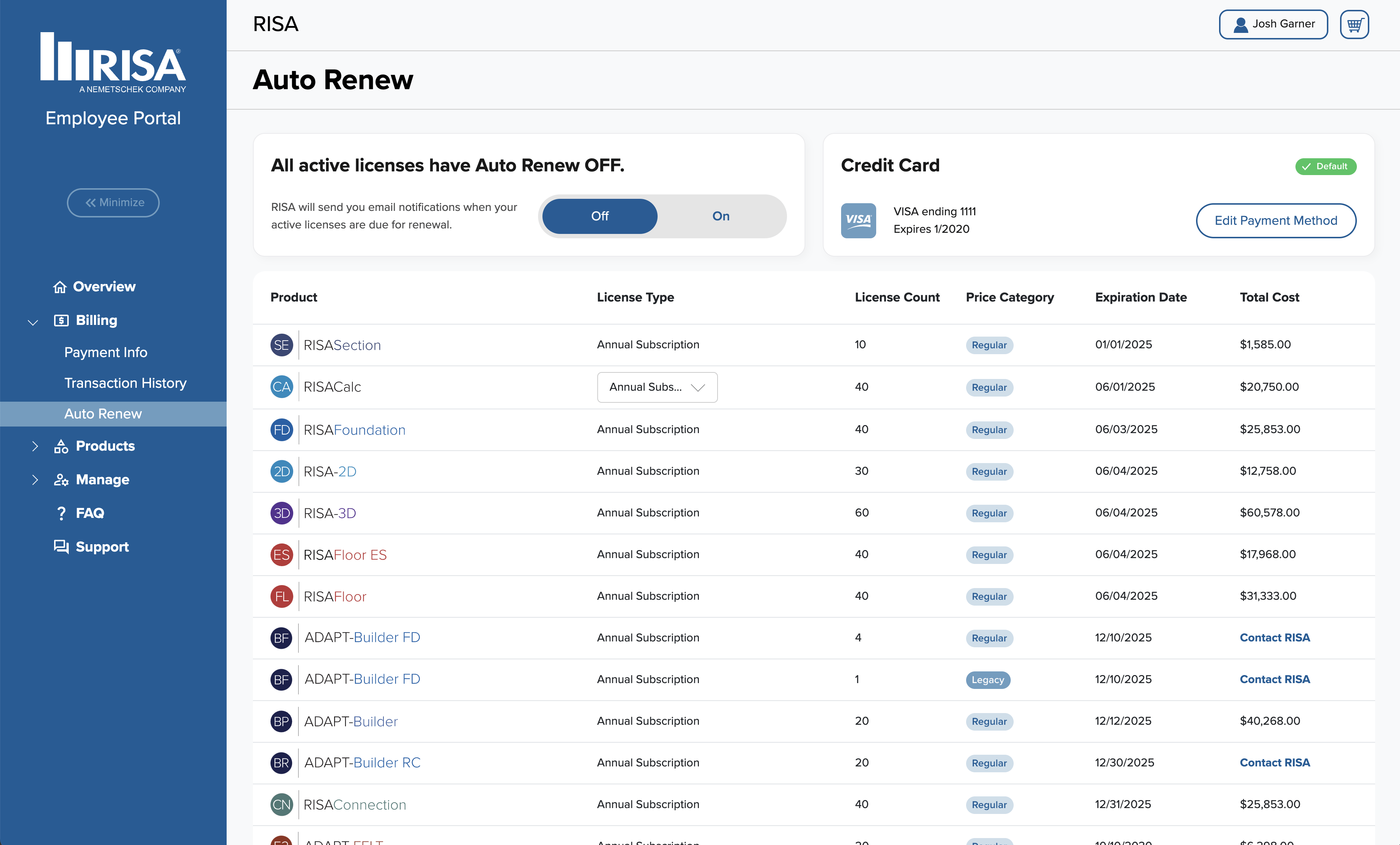Click Contact RISA for ADAPT-Builder RC
The height and width of the screenshot is (845, 1400).
point(1274,763)
